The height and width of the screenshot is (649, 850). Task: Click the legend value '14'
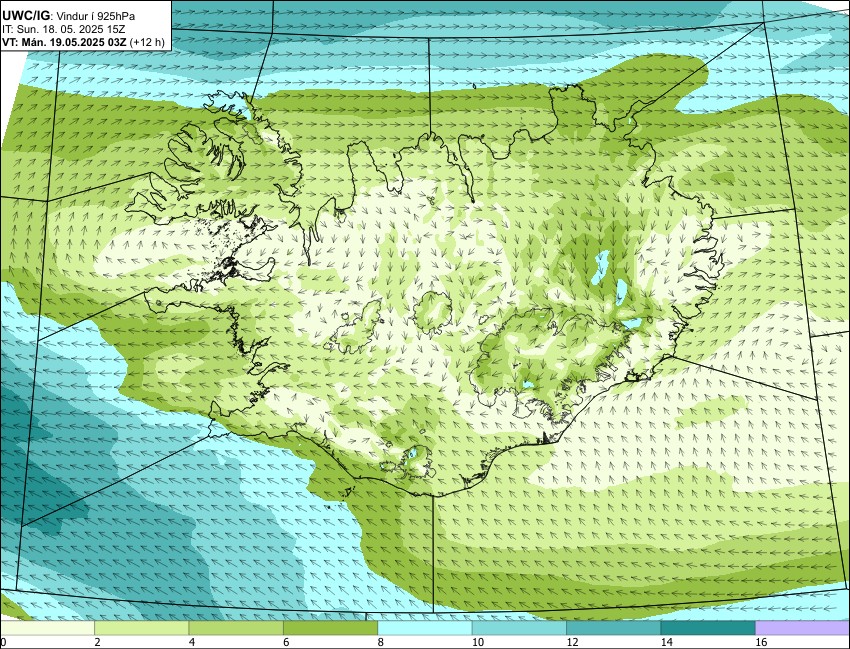click(666, 642)
